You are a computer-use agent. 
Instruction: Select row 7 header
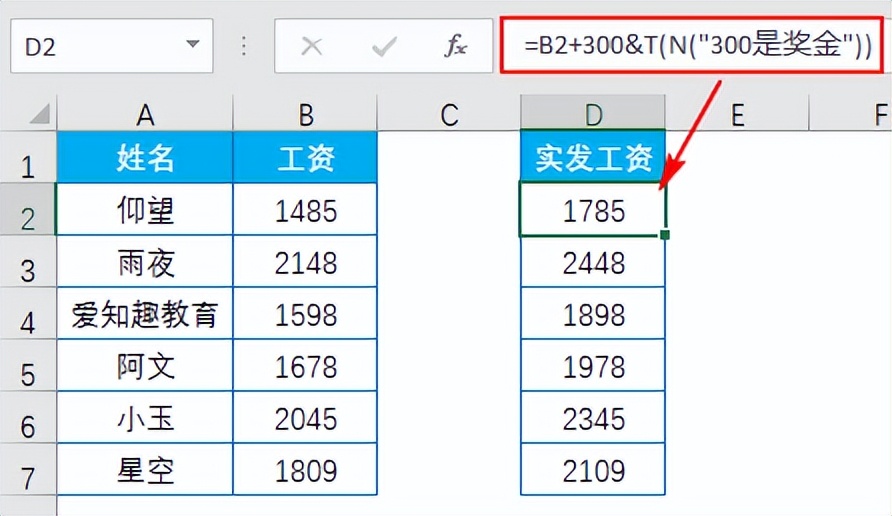pos(28,469)
